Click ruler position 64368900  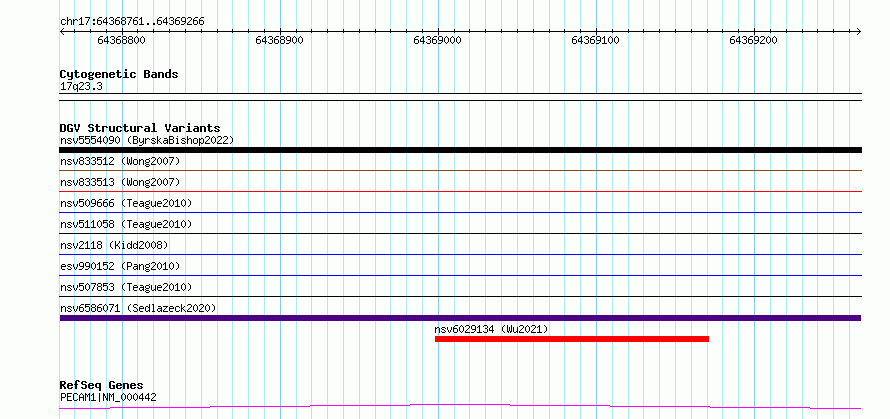point(279,40)
